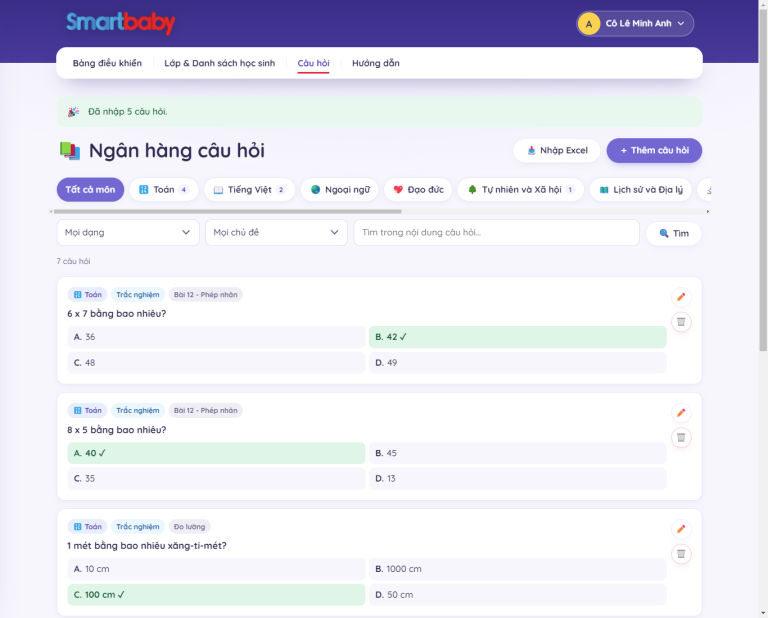The height and width of the screenshot is (618, 768).
Task: Click 'Trắc nghiệm' tag on 1 mét question
Action: [138, 526]
